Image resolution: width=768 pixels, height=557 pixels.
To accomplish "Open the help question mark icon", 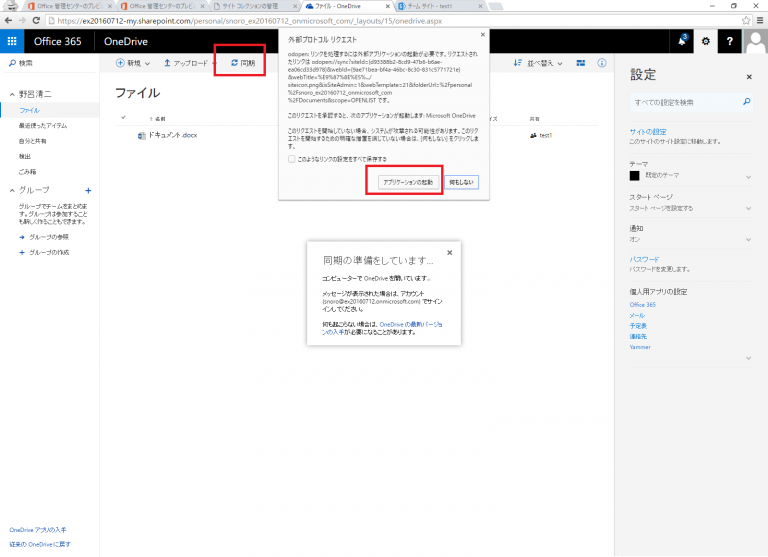I will pyautogui.click(x=730, y=41).
